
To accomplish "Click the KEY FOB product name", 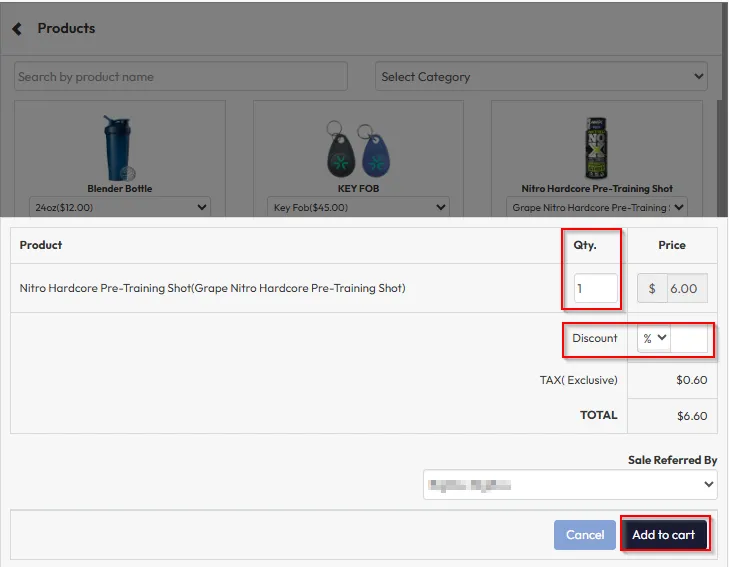I will click(x=358, y=188).
